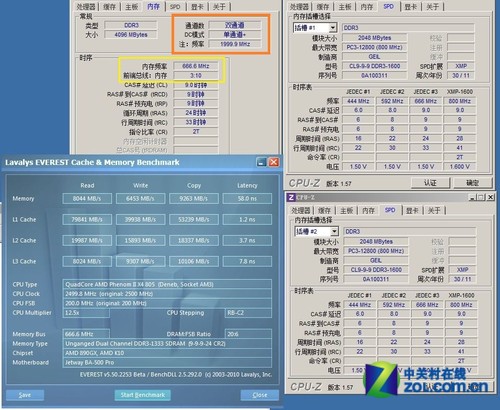Minimize the EVEREST Cache & Memory Benchmark window
The height and width of the screenshot is (410, 500).
click(262, 162)
